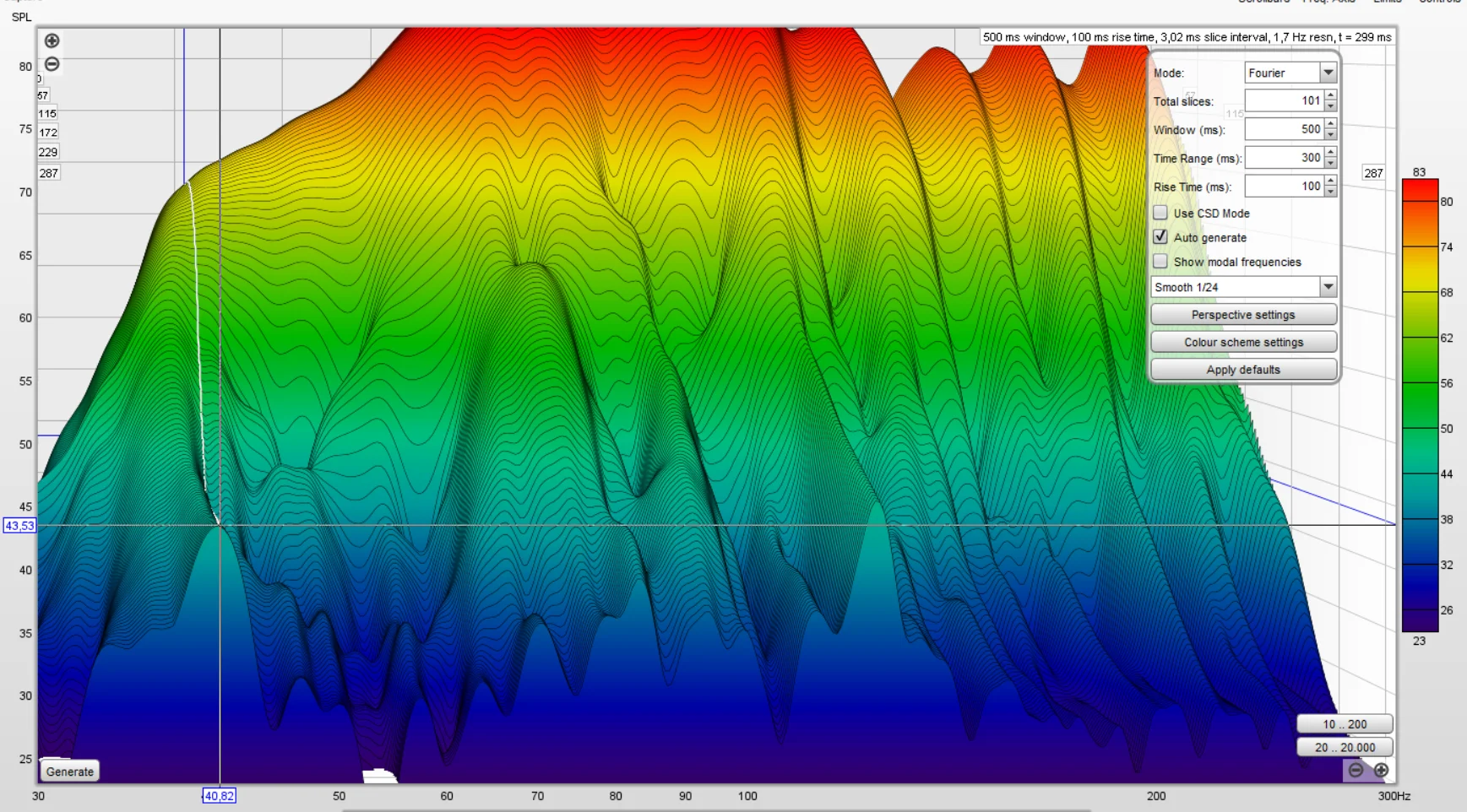Click the Time Range field showing 300
This screenshot has width=1467, height=812.
(x=1284, y=158)
